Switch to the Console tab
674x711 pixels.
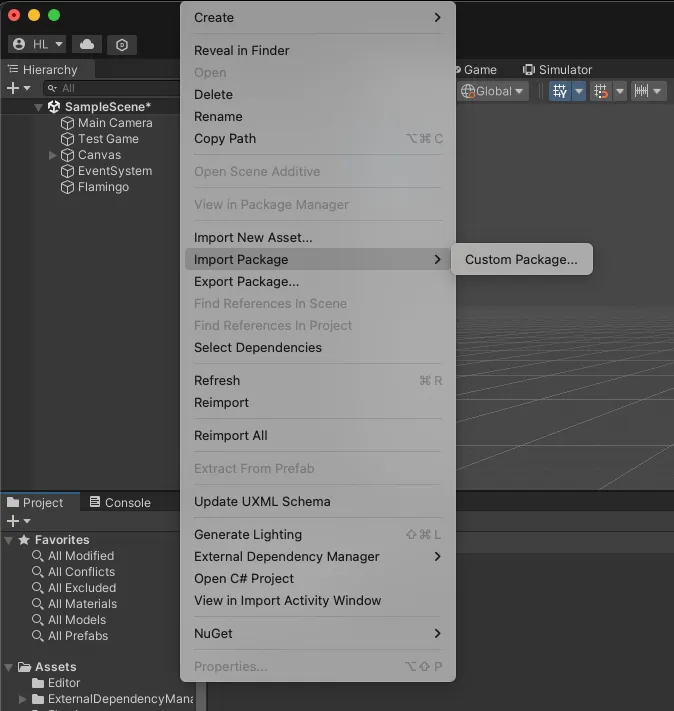pos(121,502)
